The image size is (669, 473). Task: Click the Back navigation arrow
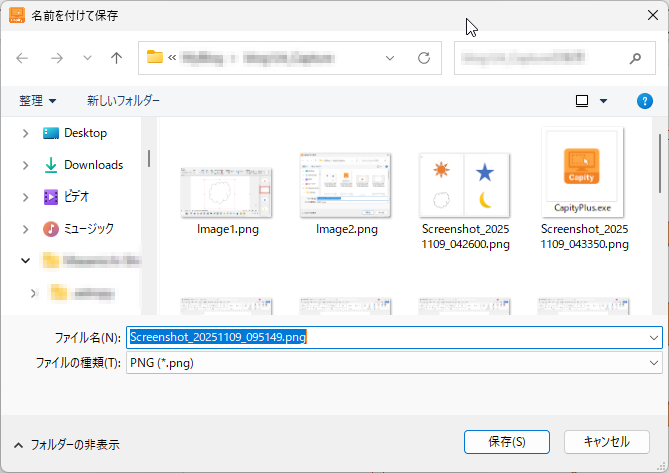(x=23, y=58)
